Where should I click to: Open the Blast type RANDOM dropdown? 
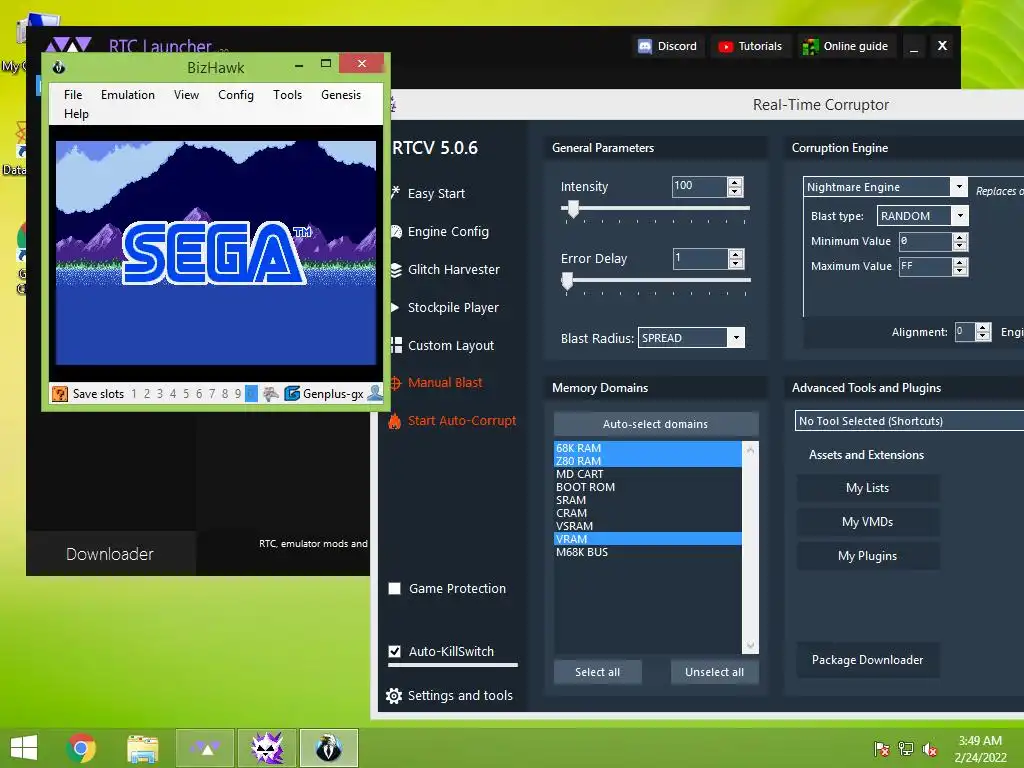[x=960, y=216]
